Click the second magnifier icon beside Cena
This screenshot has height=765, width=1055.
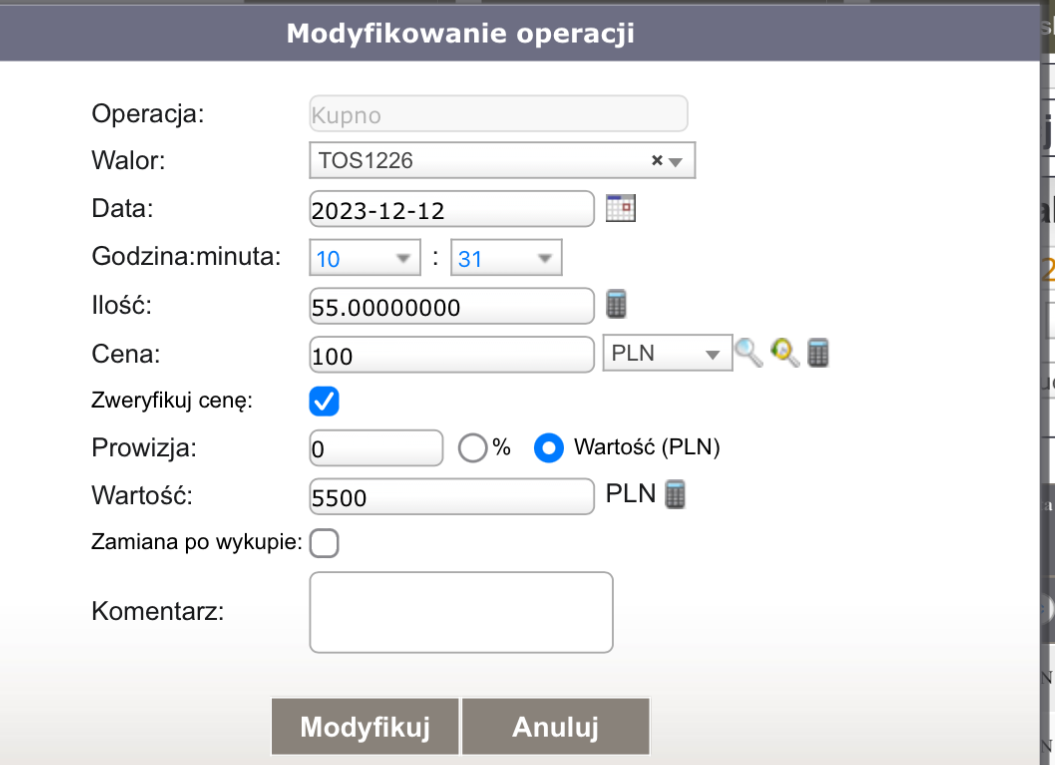coord(784,352)
